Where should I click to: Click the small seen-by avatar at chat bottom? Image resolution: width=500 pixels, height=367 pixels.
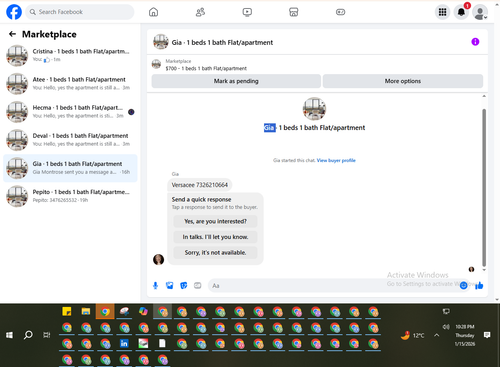coord(471,269)
